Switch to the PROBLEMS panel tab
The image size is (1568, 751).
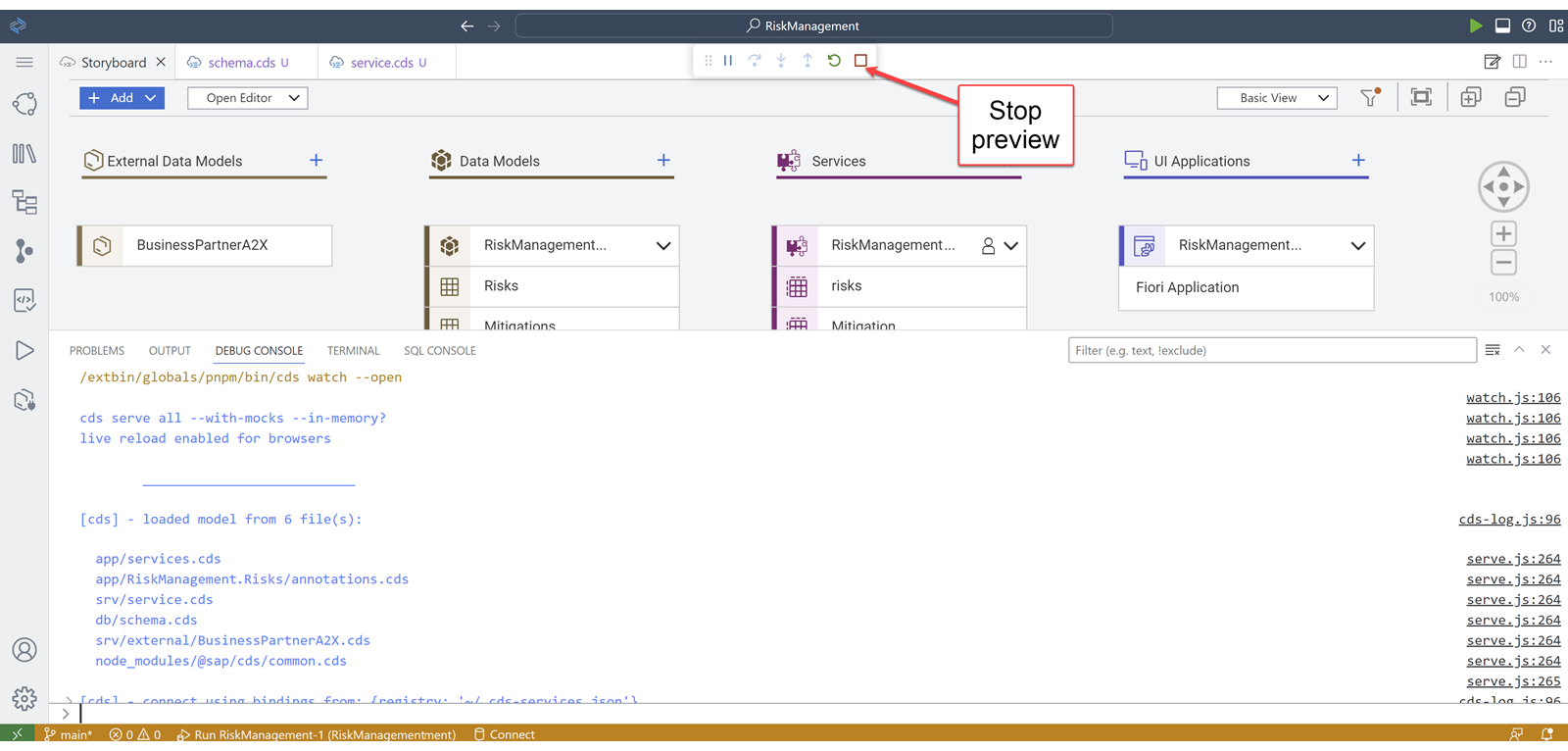(97, 351)
